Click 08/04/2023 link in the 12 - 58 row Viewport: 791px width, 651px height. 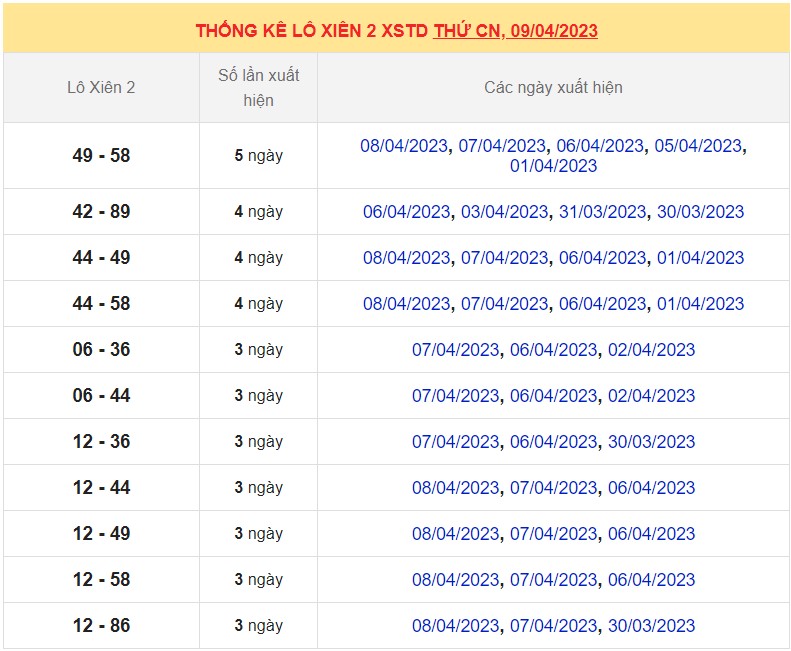point(455,580)
